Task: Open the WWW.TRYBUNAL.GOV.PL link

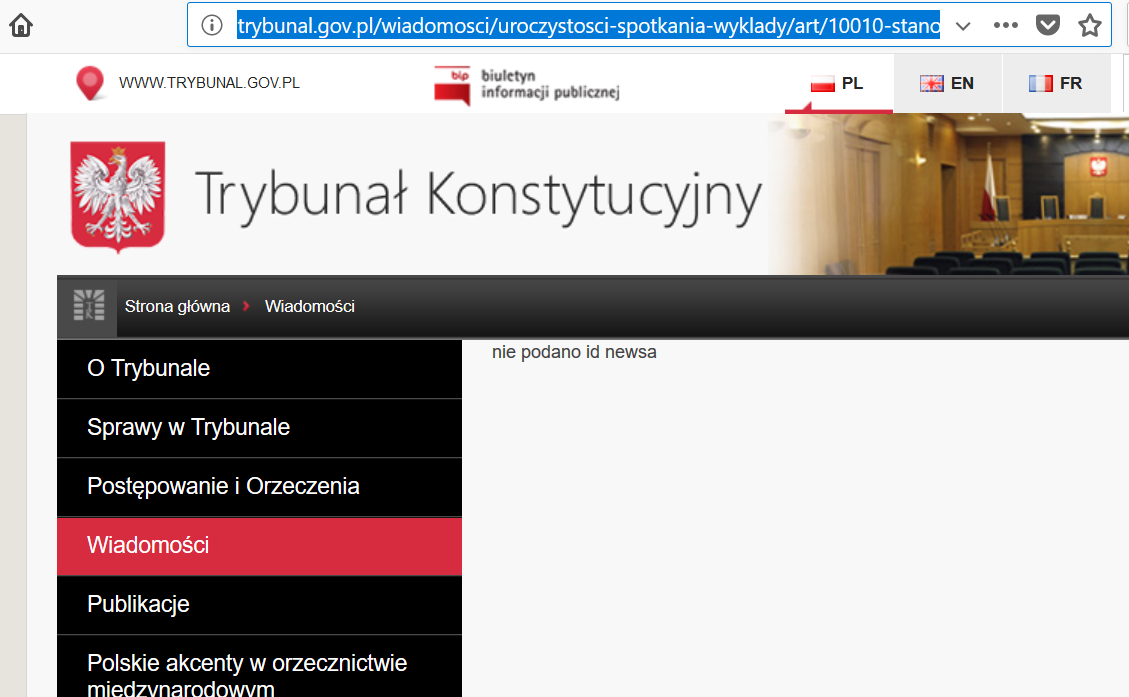Action: click(209, 83)
